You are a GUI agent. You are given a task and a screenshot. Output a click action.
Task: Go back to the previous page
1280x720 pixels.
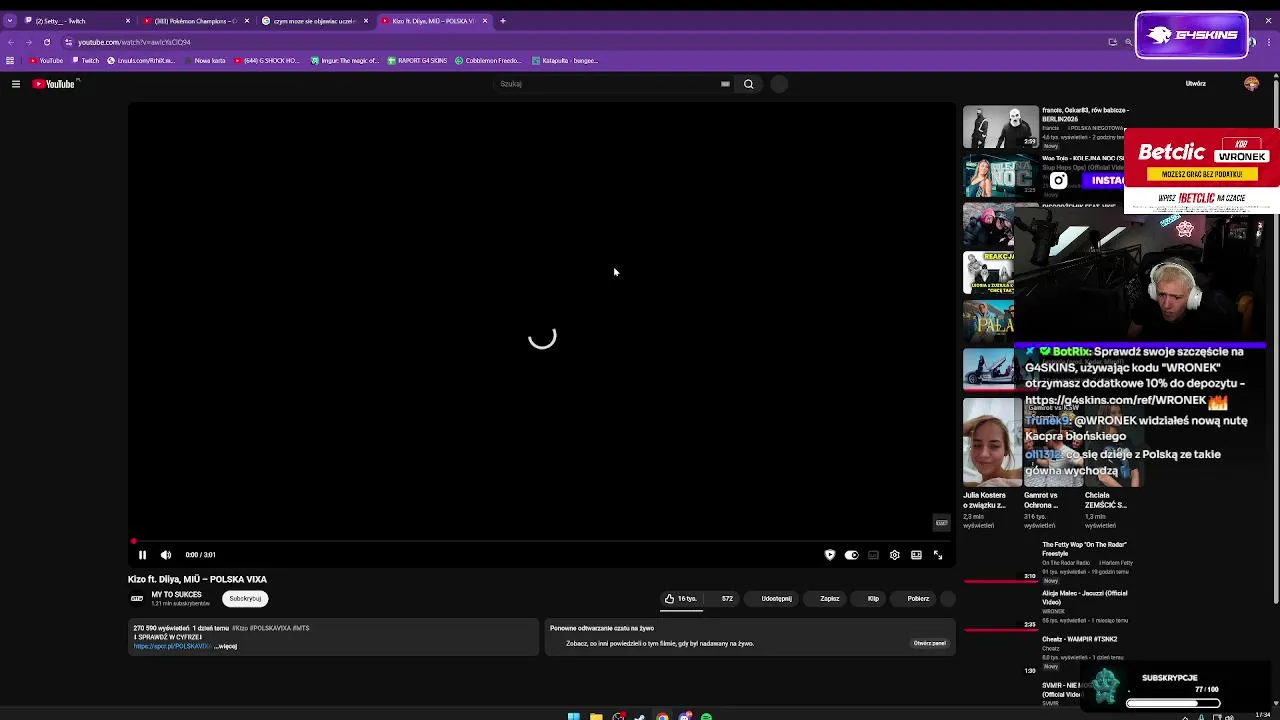pos(11,42)
